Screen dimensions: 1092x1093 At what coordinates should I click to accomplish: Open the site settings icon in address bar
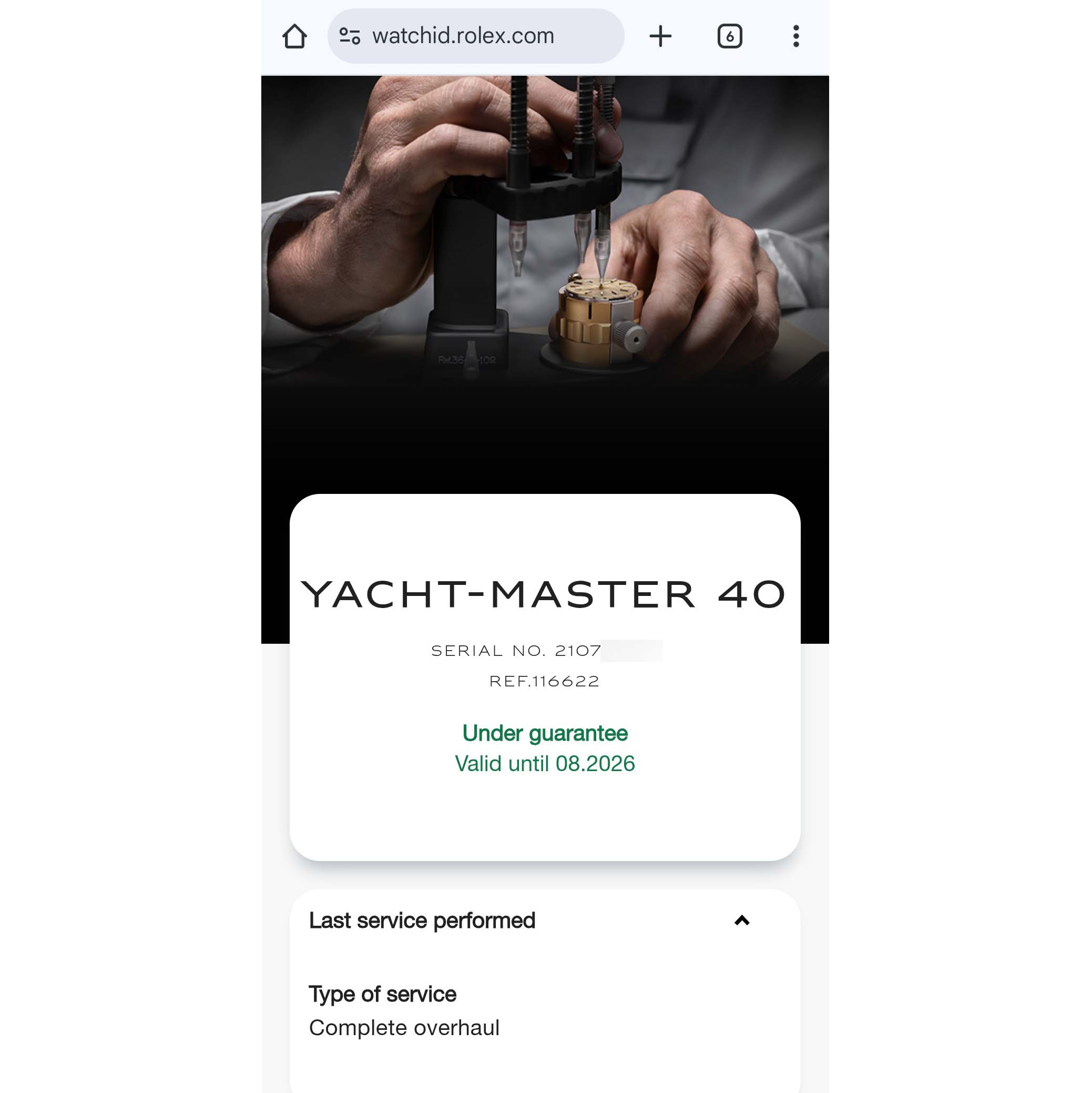coord(350,36)
